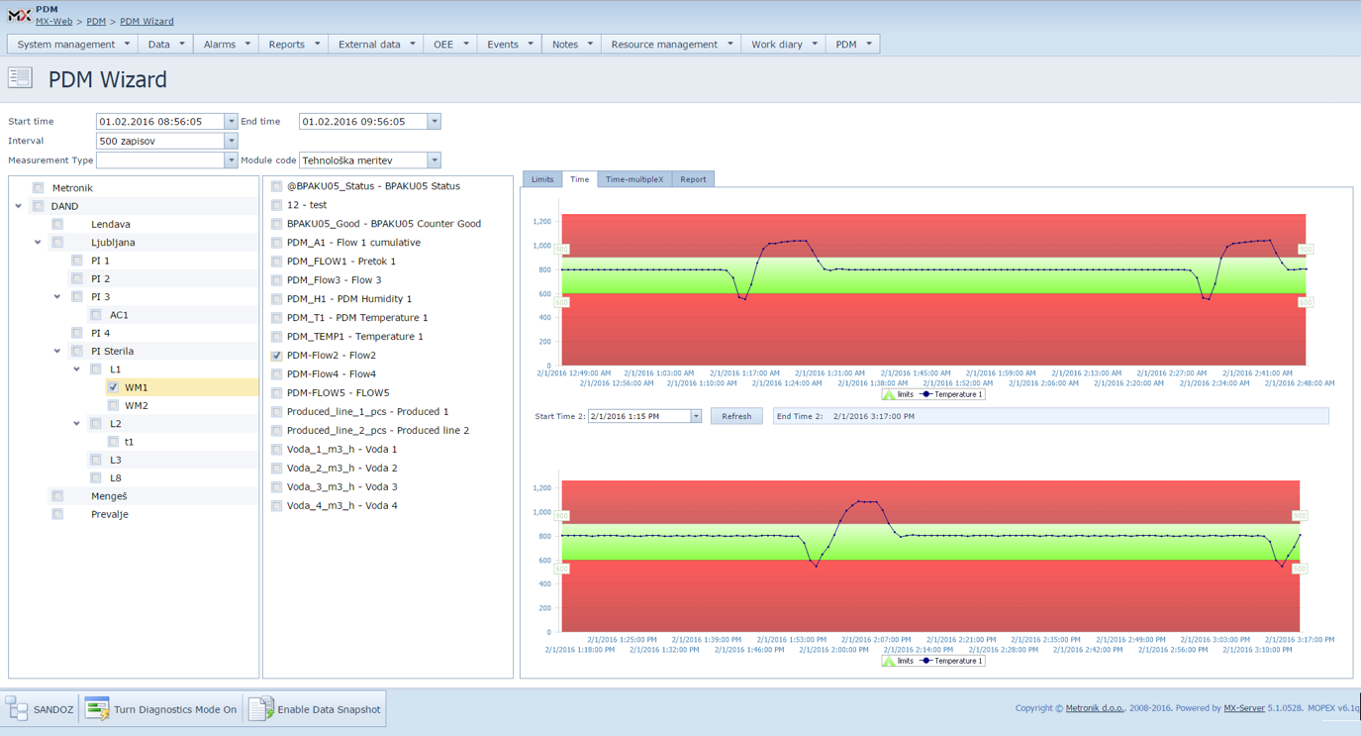Collapse the Ljubljana tree node

38,242
